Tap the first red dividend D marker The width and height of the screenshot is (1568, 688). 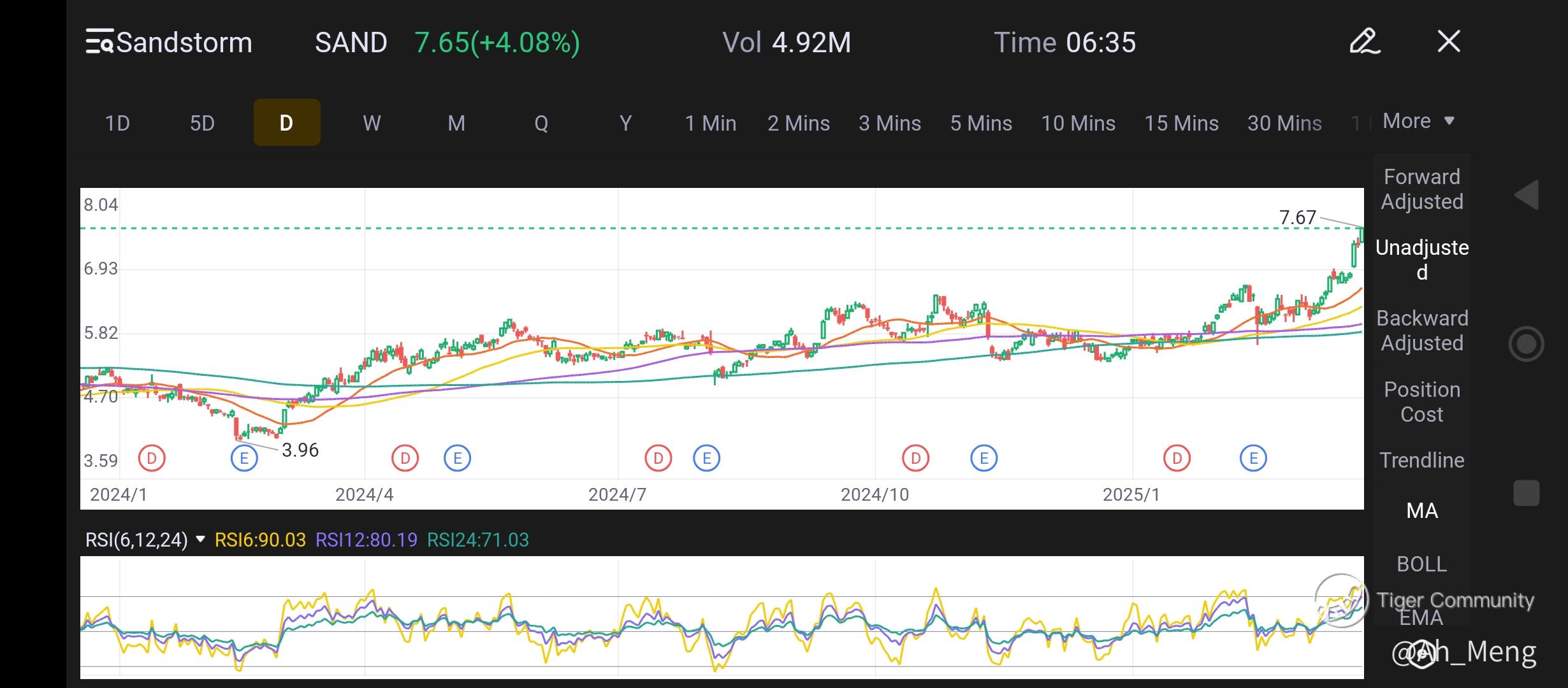pyautogui.click(x=152, y=458)
